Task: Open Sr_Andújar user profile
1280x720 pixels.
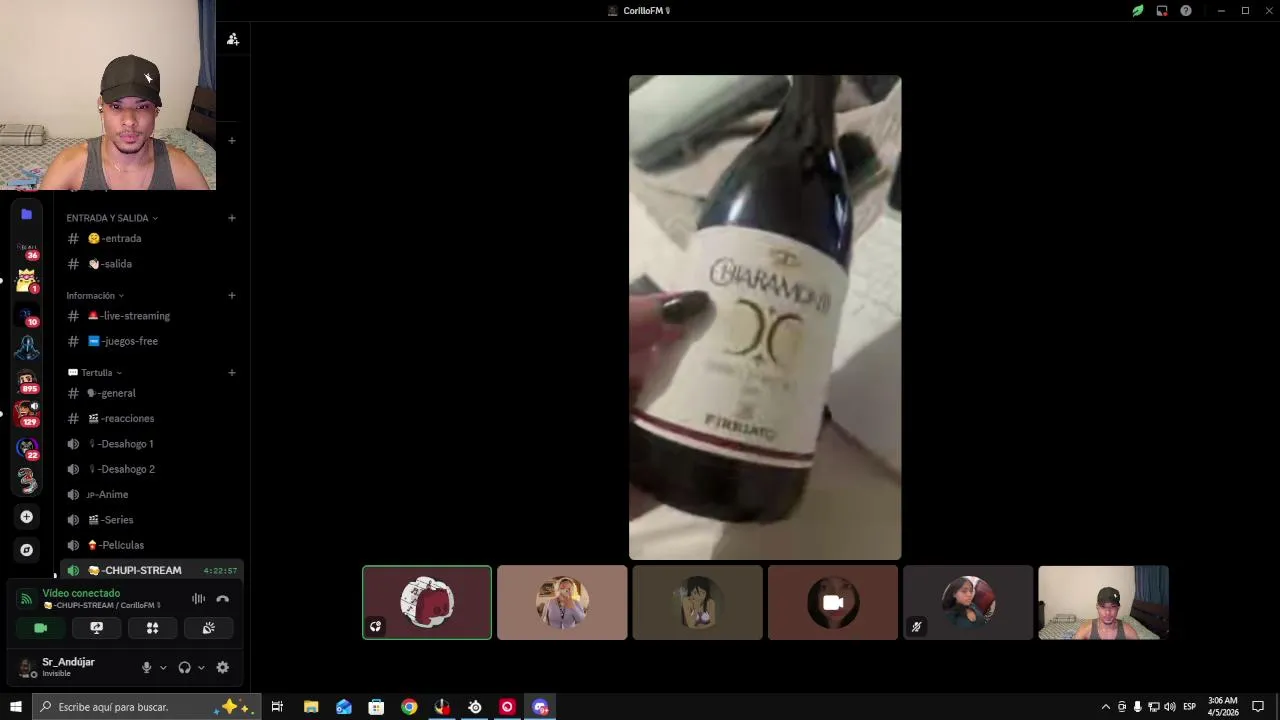Action: pyautogui.click(x=68, y=667)
